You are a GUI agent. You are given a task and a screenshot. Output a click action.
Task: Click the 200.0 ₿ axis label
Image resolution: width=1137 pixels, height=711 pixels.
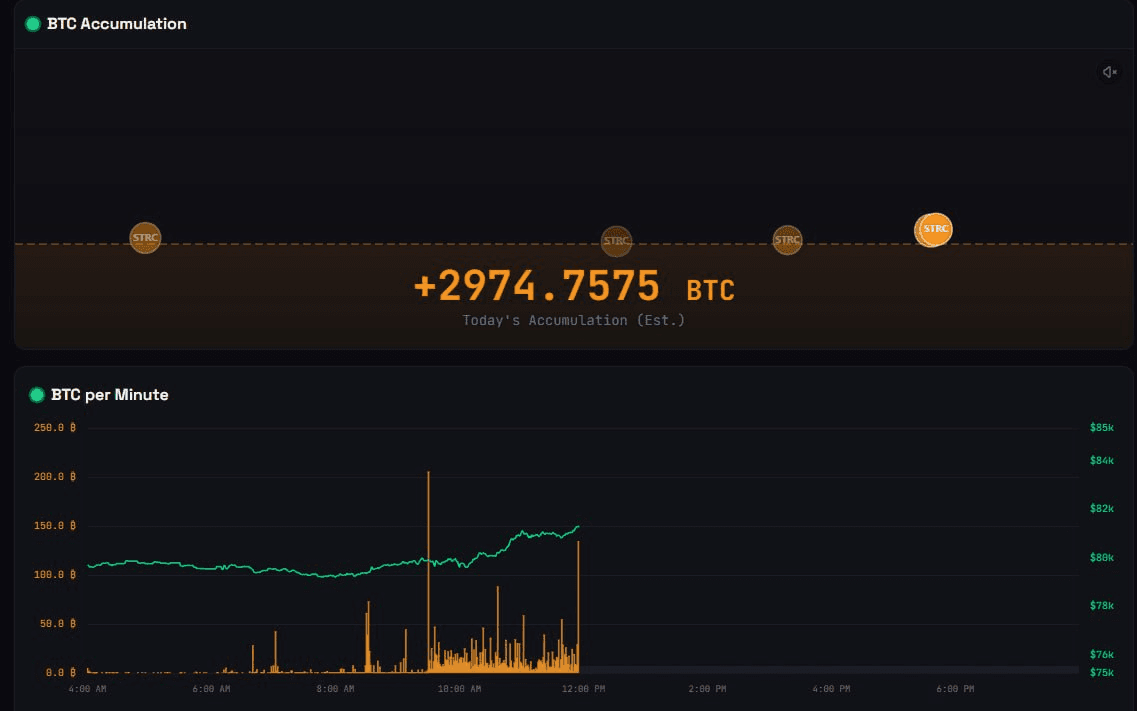click(x=54, y=477)
